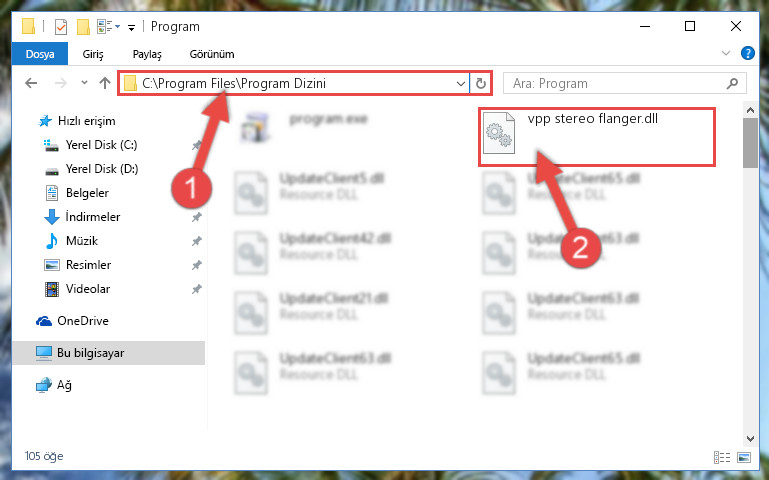Viewport: 769px width, 480px height.
Task: Click the refresh button beside address bar
Action: coord(481,83)
